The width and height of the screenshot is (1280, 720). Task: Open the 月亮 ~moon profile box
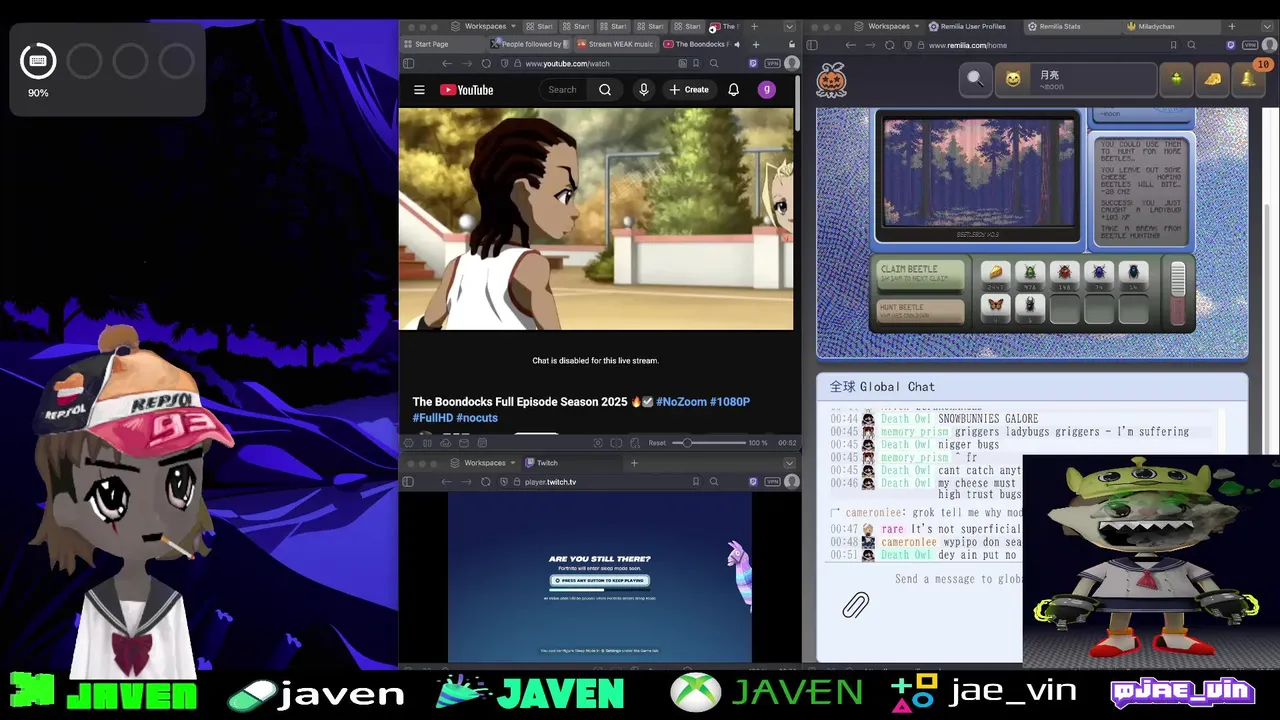(1075, 79)
